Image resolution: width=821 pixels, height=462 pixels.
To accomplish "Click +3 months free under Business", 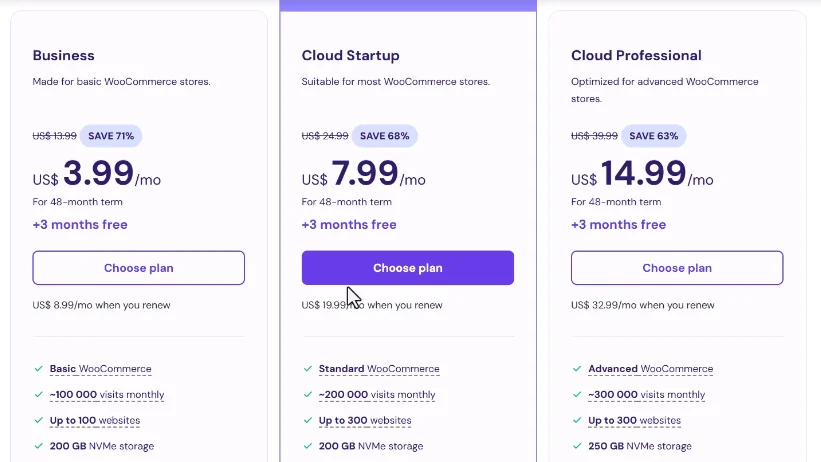I will tap(80, 225).
